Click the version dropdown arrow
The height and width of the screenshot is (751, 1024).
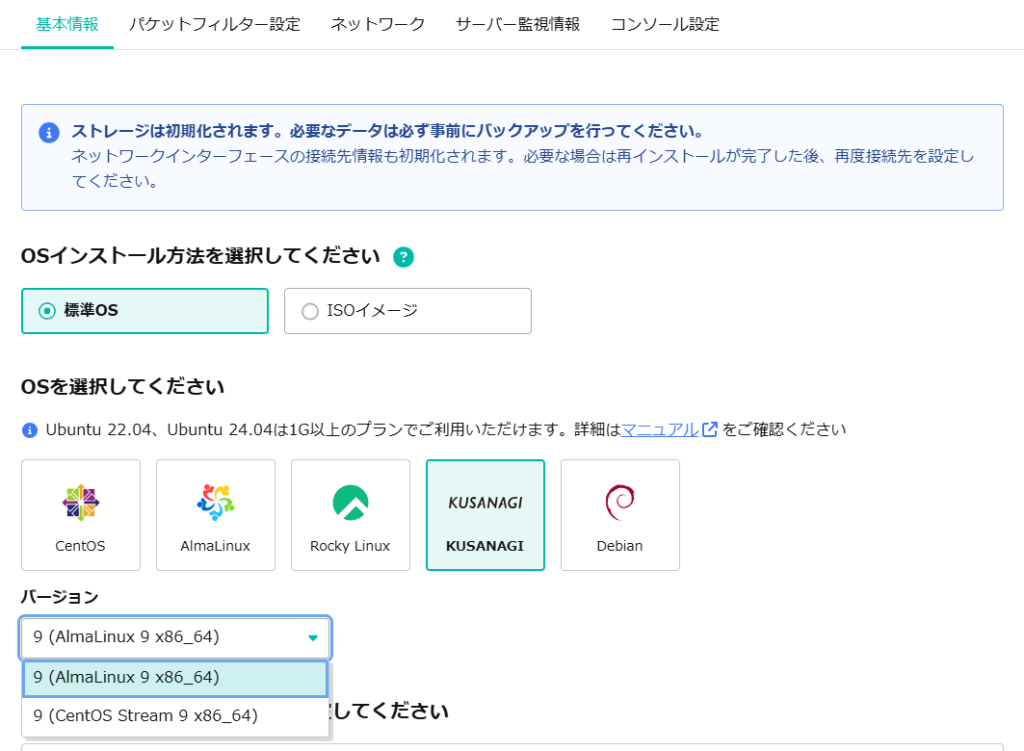pos(313,637)
